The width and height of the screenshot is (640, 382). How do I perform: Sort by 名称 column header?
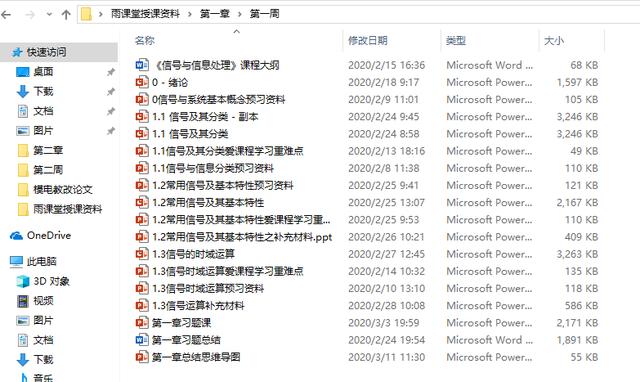(145, 40)
